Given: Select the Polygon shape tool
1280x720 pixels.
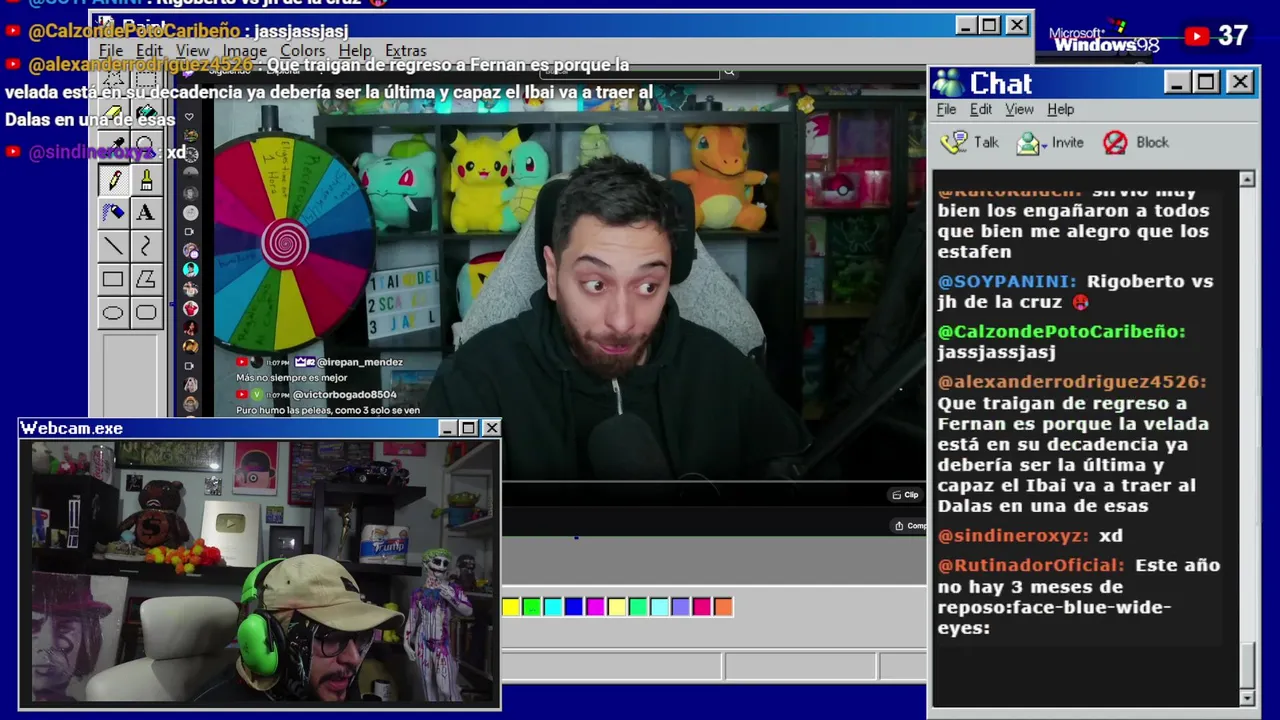Looking at the screenshot, I should click(146, 280).
